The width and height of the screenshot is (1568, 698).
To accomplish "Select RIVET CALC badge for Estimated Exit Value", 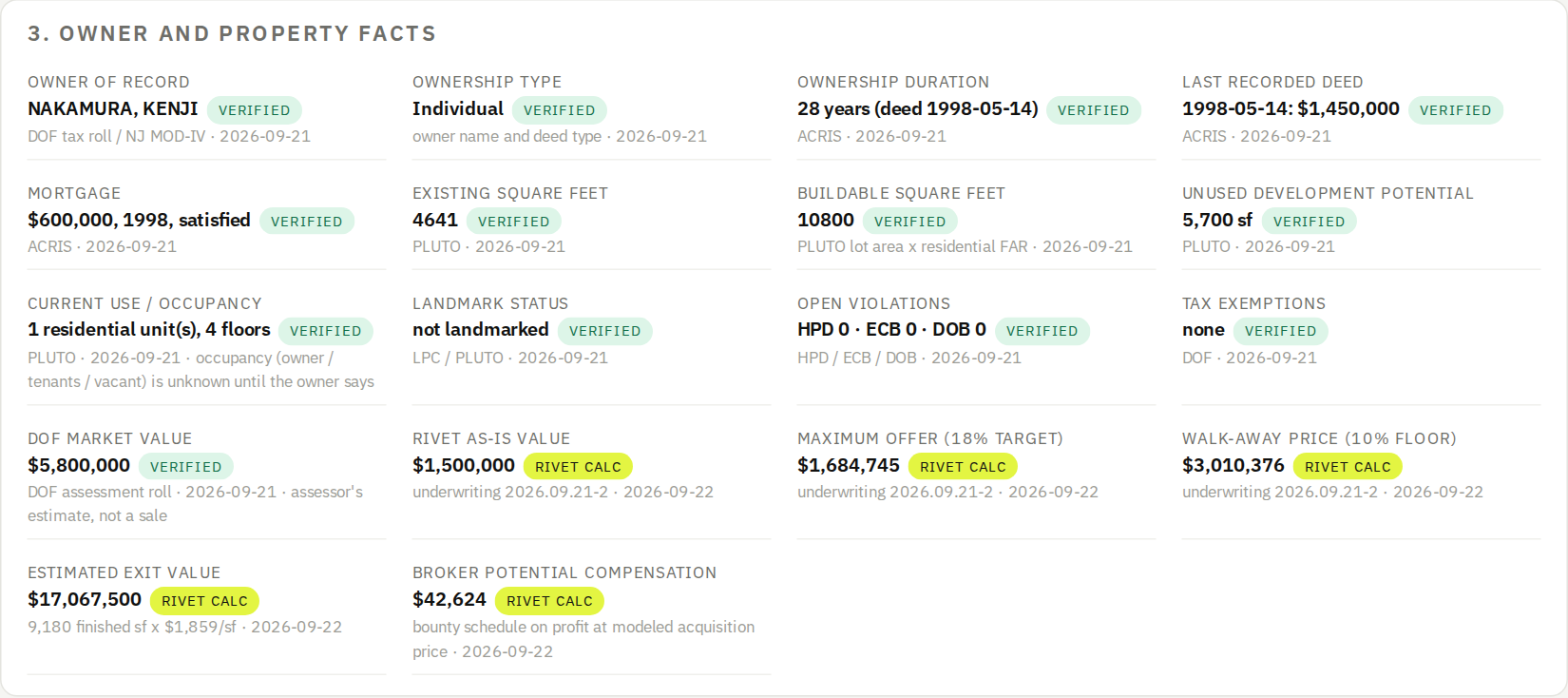I will point(204,601).
